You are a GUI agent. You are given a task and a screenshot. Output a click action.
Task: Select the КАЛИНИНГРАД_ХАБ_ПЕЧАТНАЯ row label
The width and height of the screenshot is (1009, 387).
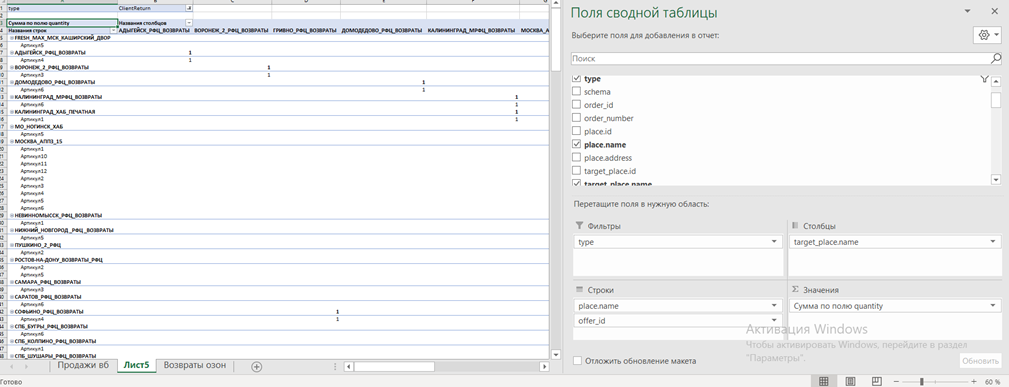click(55, 112)
